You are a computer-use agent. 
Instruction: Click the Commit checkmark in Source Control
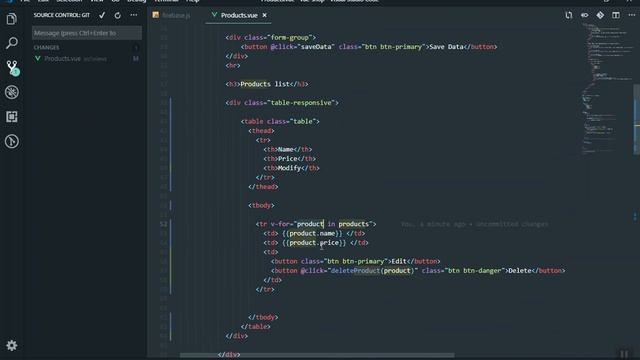click(x=102, y=15)
